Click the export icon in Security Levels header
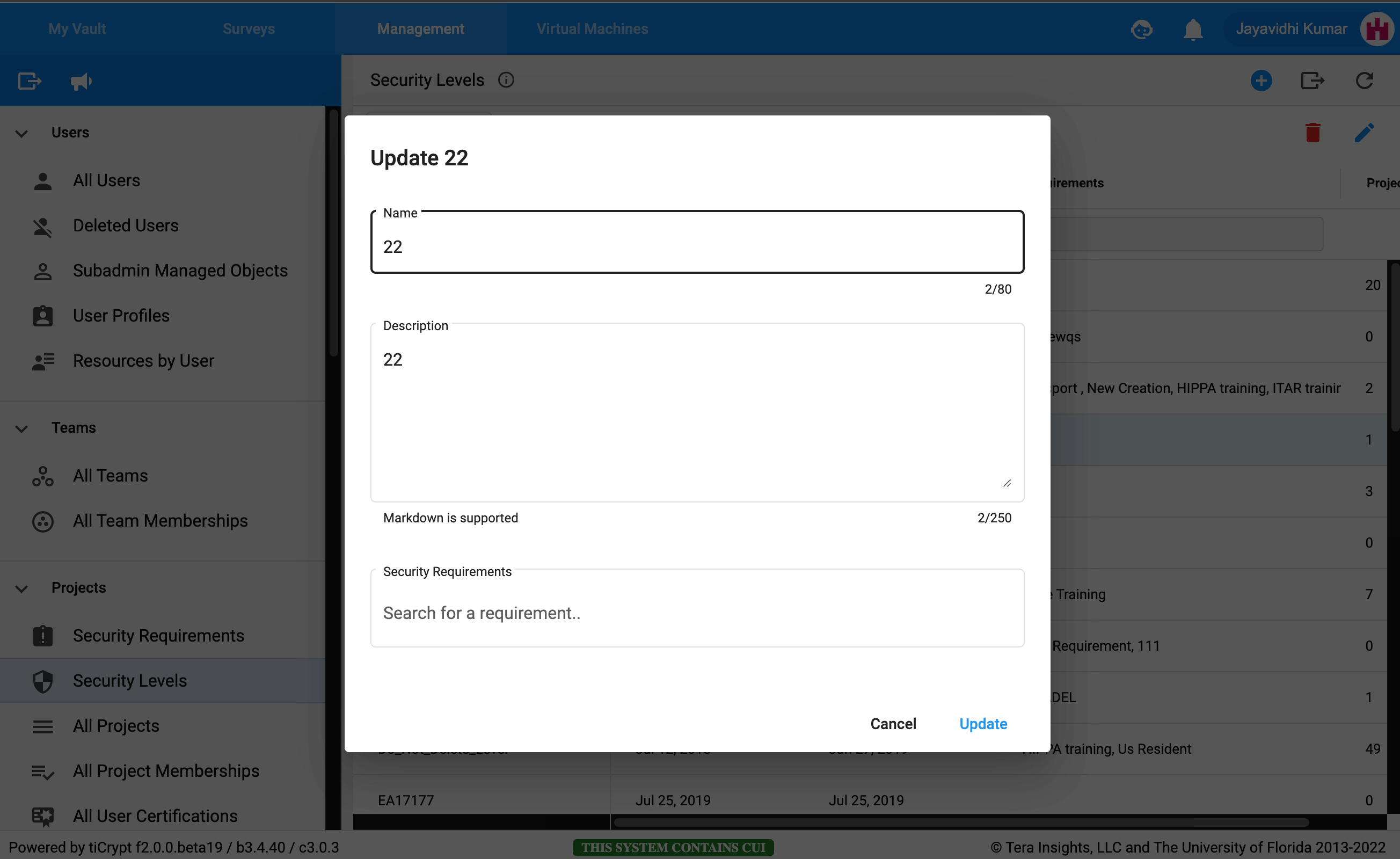Viewport: 1400px width, 859px height. point(1312,80)
